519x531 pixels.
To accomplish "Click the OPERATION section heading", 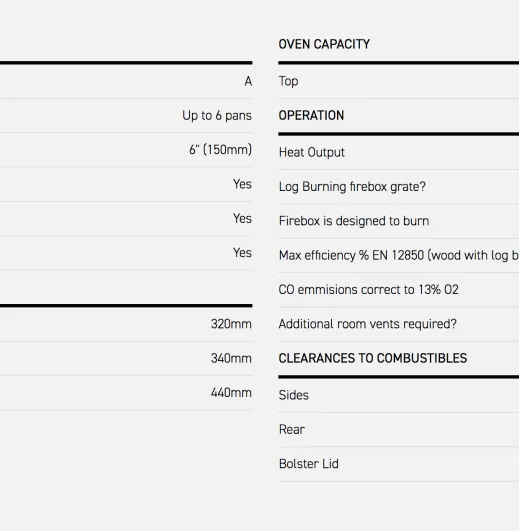I will pyautogui.click(x=311, y=115).
